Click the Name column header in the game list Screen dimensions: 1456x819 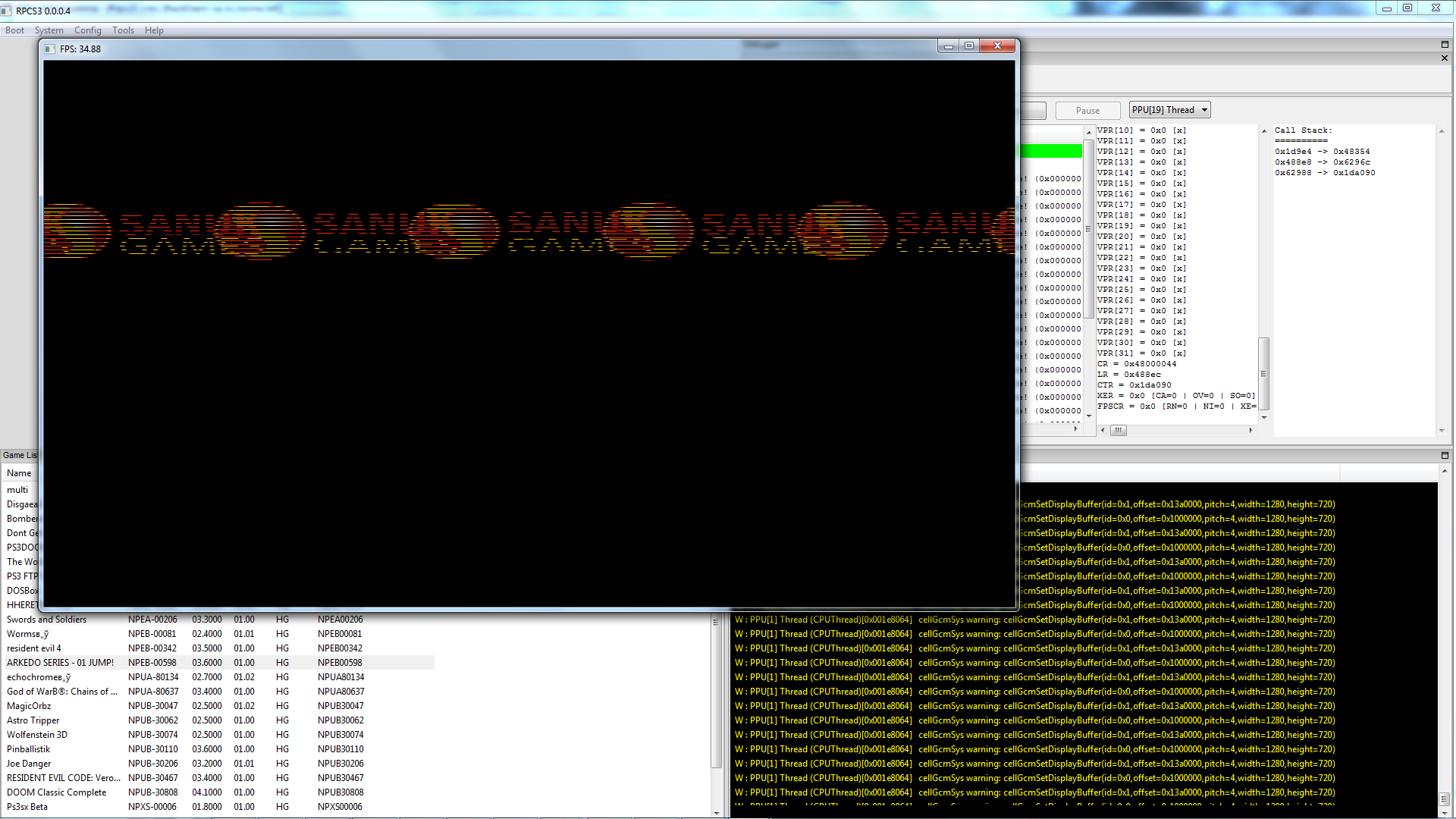[19, 472]
